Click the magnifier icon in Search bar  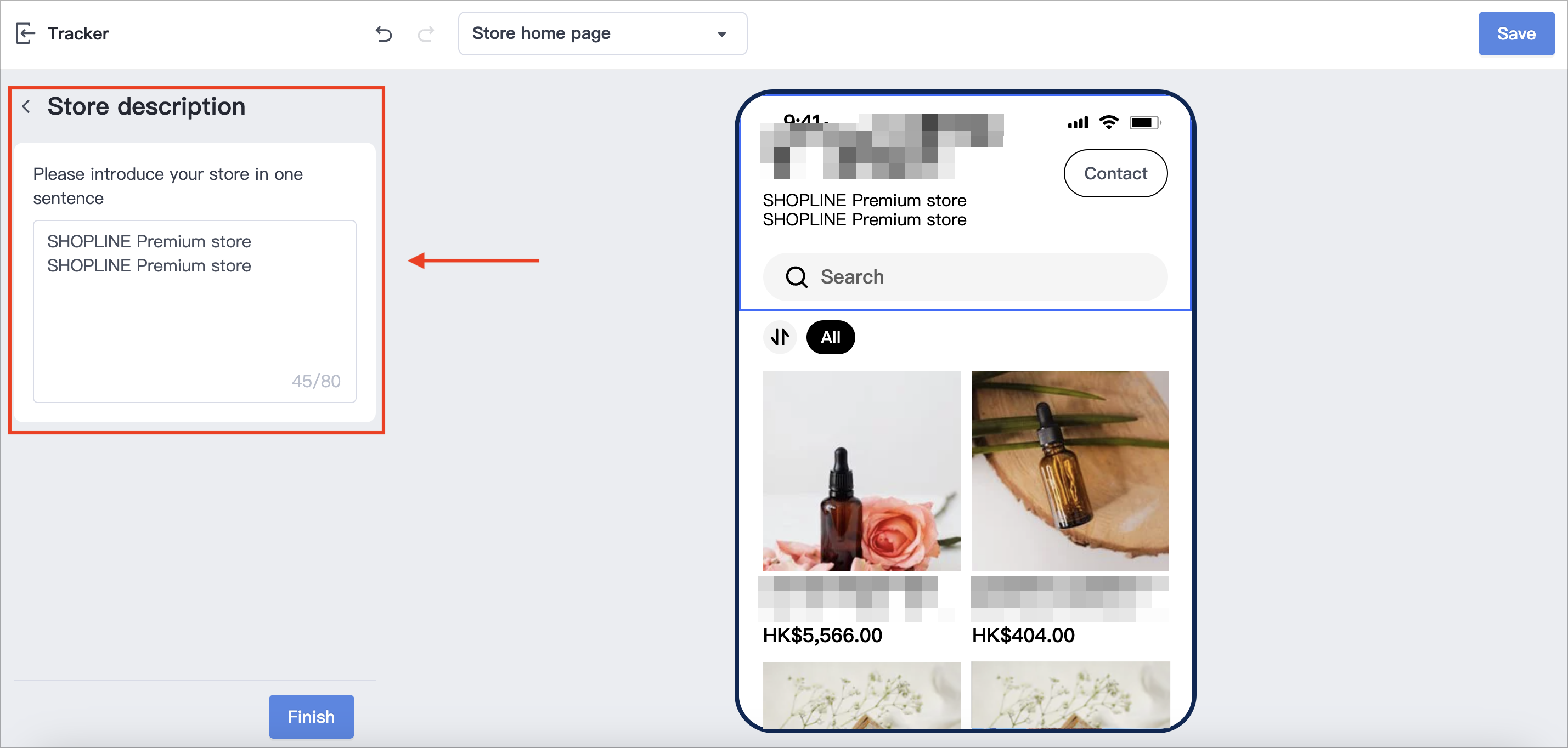796,277
